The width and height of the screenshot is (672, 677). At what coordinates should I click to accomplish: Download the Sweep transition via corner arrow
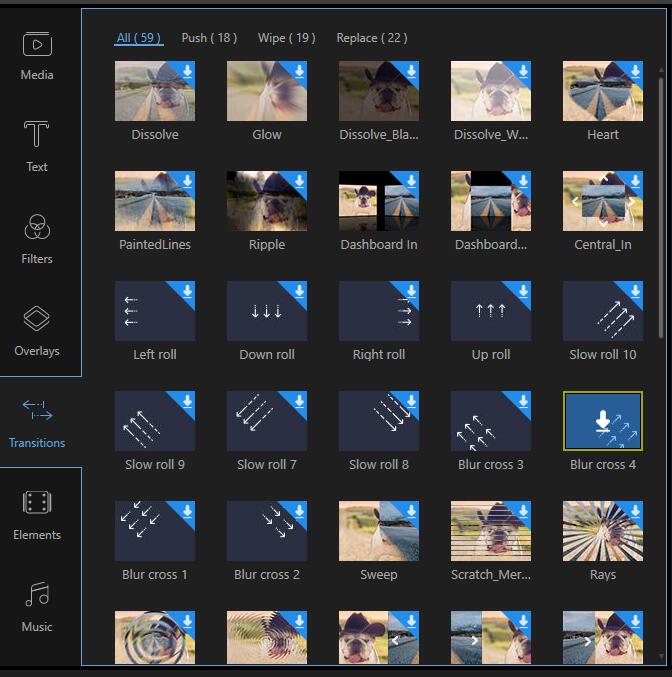[x=411, y=511]
